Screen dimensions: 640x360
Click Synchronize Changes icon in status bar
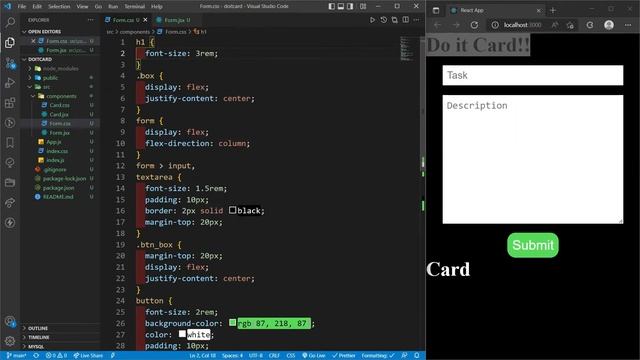click(36, 356)
